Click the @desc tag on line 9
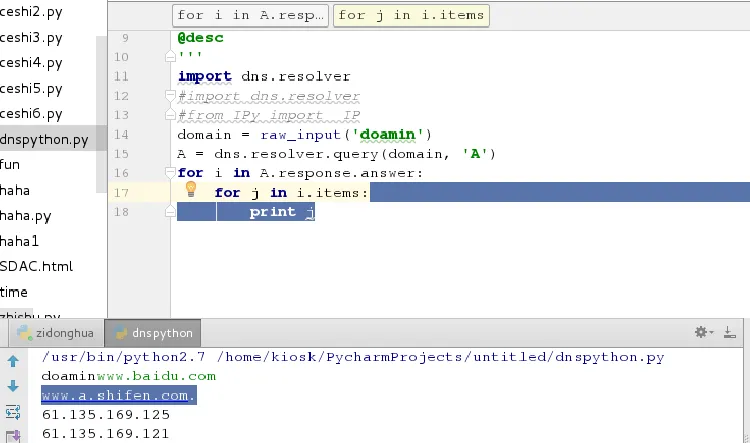This screenshot has width=750, height=443. point(200,38)
